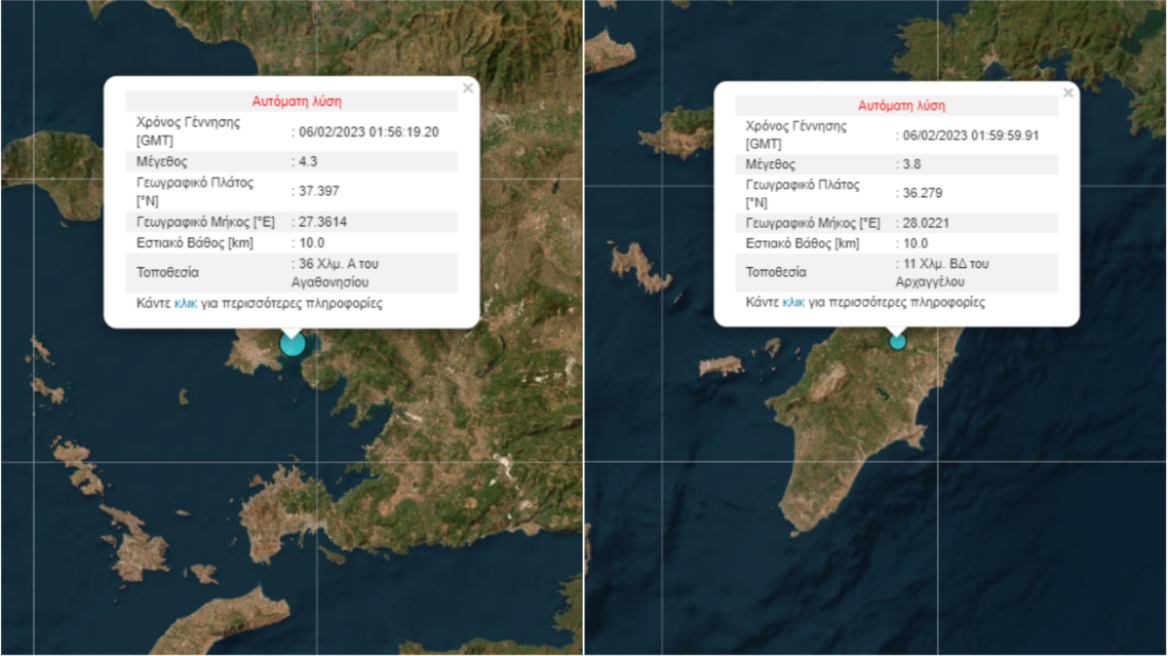Viewport: 1168px width, 656px height.
Task: Select magnitude value 4.3
Action: click(308, 162)
